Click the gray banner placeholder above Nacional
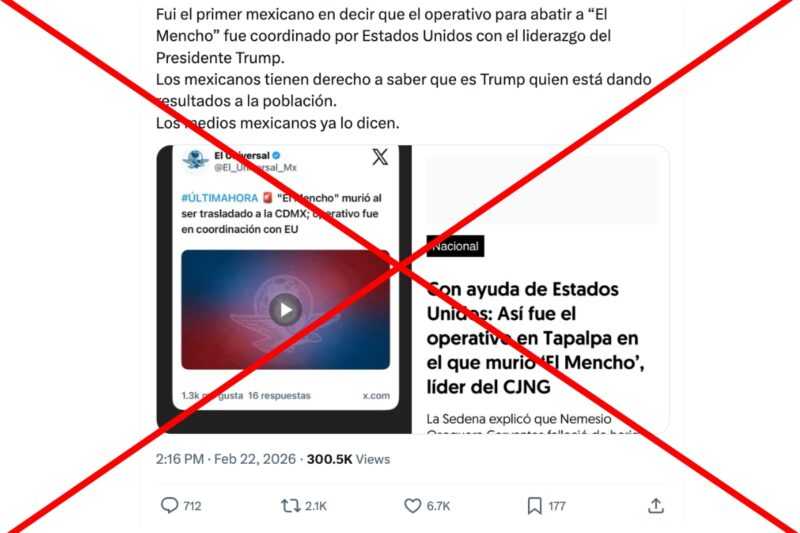This screenshot has height=533, width=800. pos(541,190)
